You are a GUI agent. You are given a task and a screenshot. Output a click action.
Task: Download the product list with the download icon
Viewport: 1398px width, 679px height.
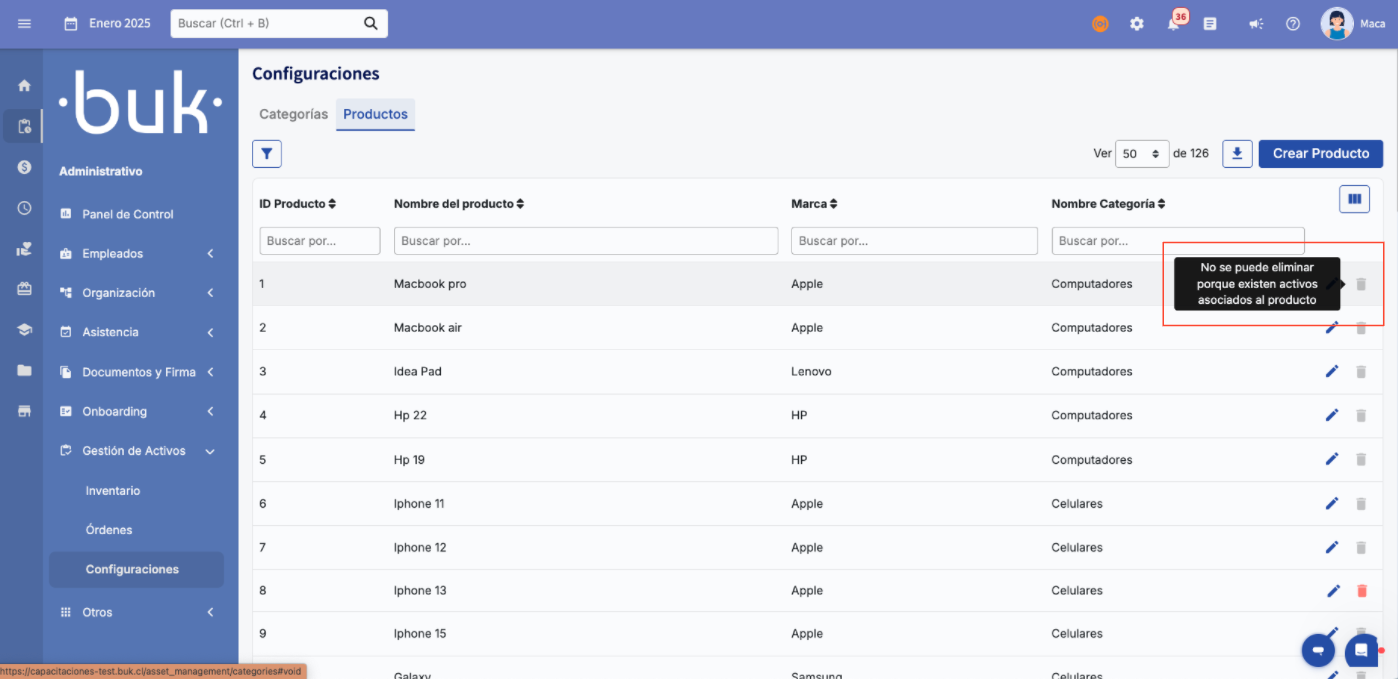tap(1237, 154)
